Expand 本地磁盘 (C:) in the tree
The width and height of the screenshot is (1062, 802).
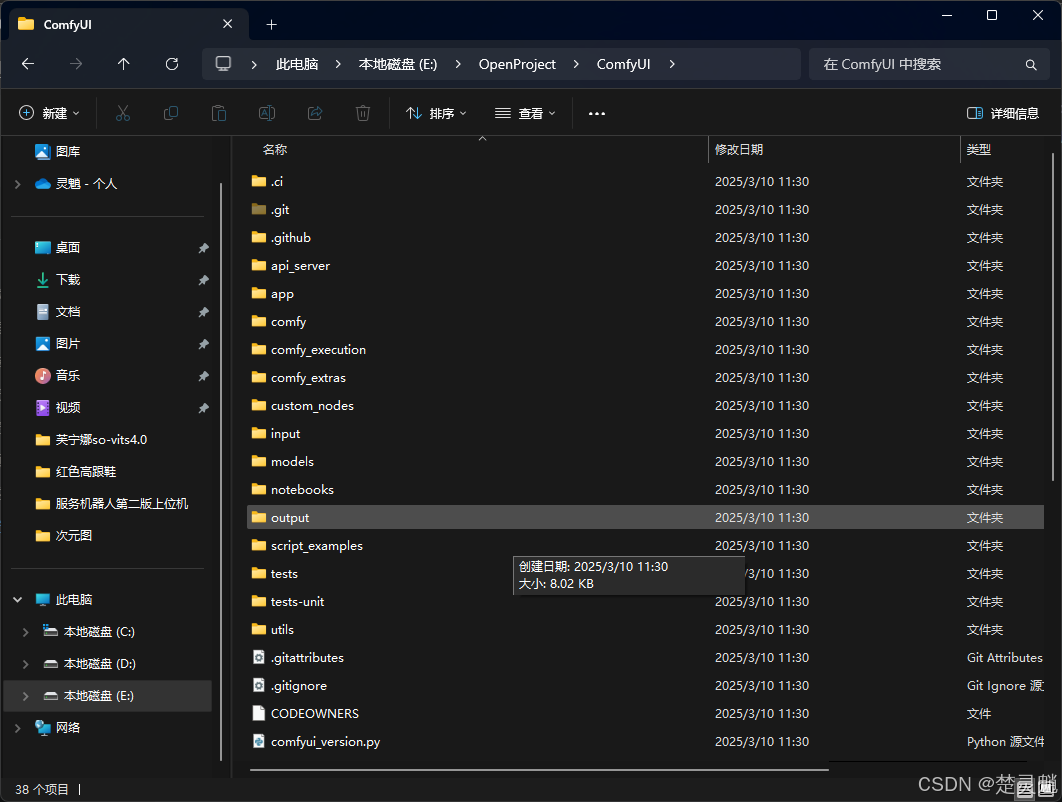26,632
